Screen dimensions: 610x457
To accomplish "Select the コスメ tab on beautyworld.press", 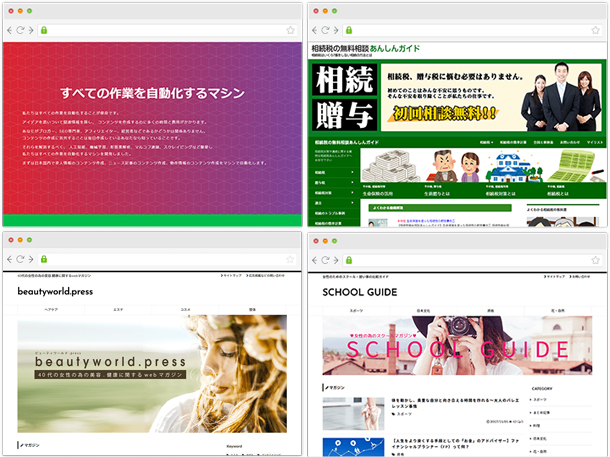I will point(186,310).
